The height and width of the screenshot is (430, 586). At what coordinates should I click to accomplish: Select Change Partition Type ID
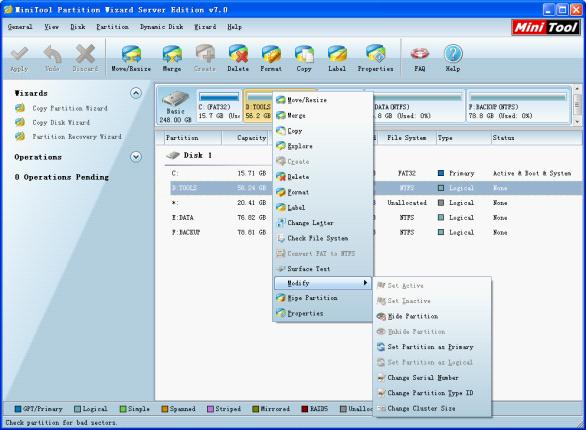click(x=432, y=393)
